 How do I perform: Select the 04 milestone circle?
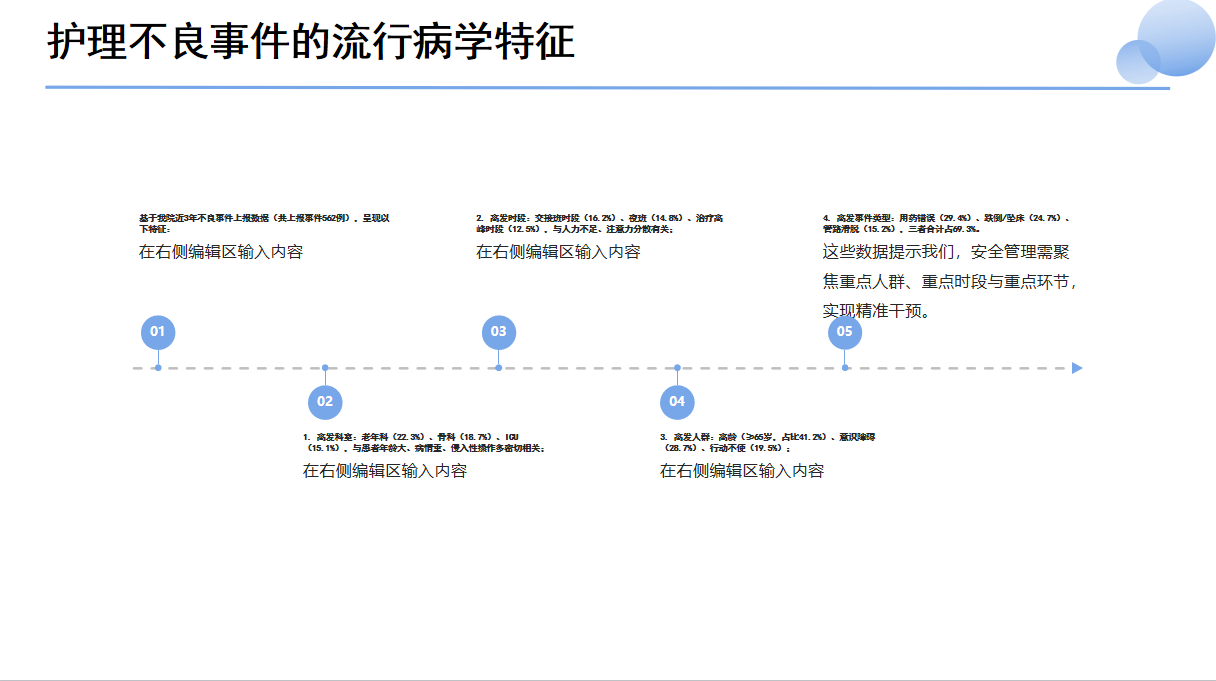coord(676,401)
